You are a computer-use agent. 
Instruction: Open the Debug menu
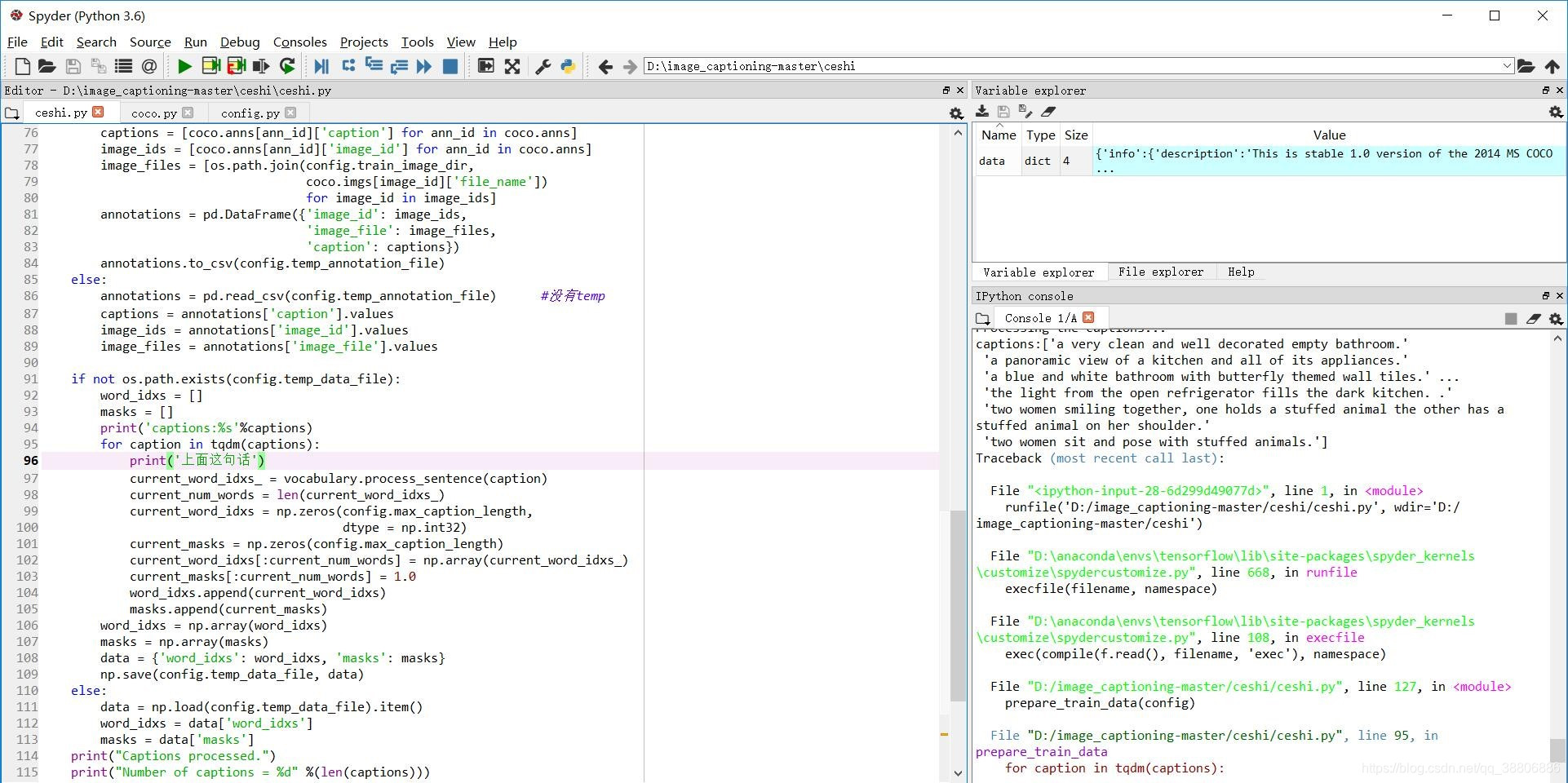tap(240, 42)
